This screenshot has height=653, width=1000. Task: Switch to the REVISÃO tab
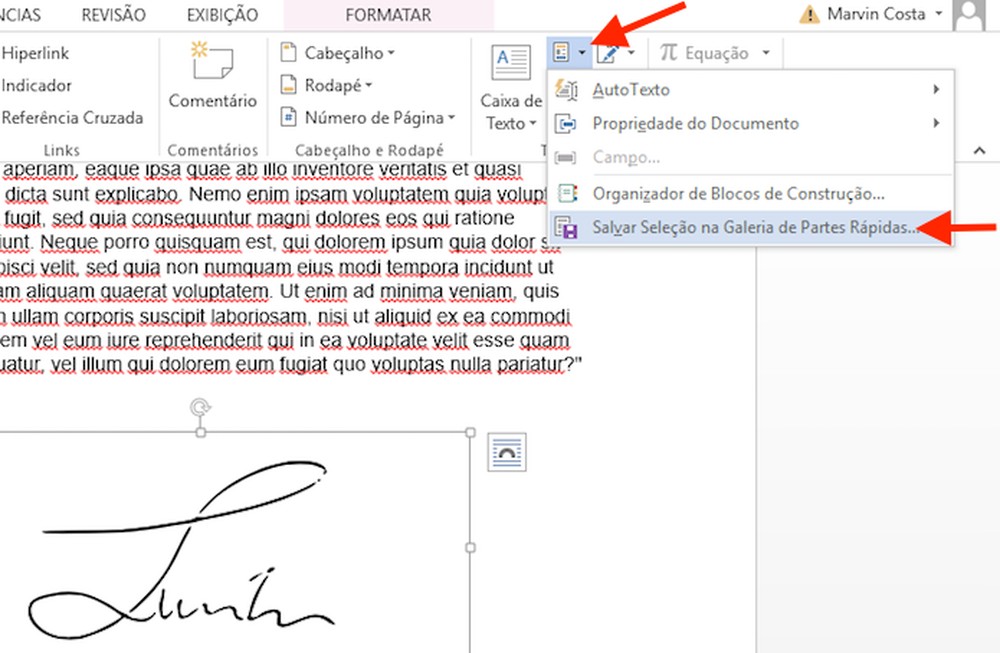click(113, 14)
